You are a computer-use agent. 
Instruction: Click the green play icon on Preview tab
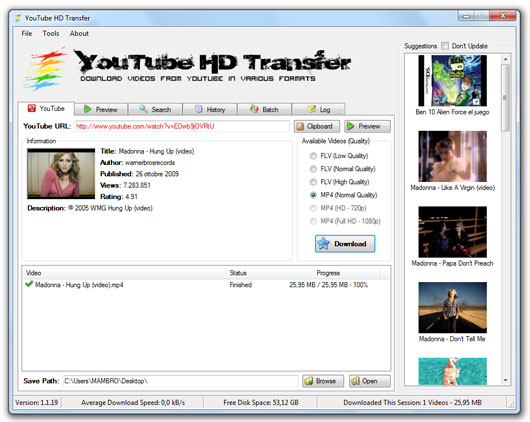tap(88, 109)
